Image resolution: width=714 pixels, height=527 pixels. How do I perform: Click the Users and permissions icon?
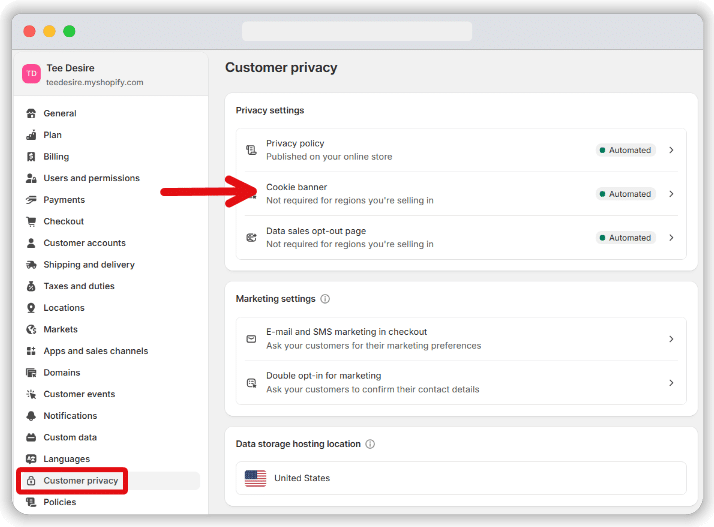[31, 178]
